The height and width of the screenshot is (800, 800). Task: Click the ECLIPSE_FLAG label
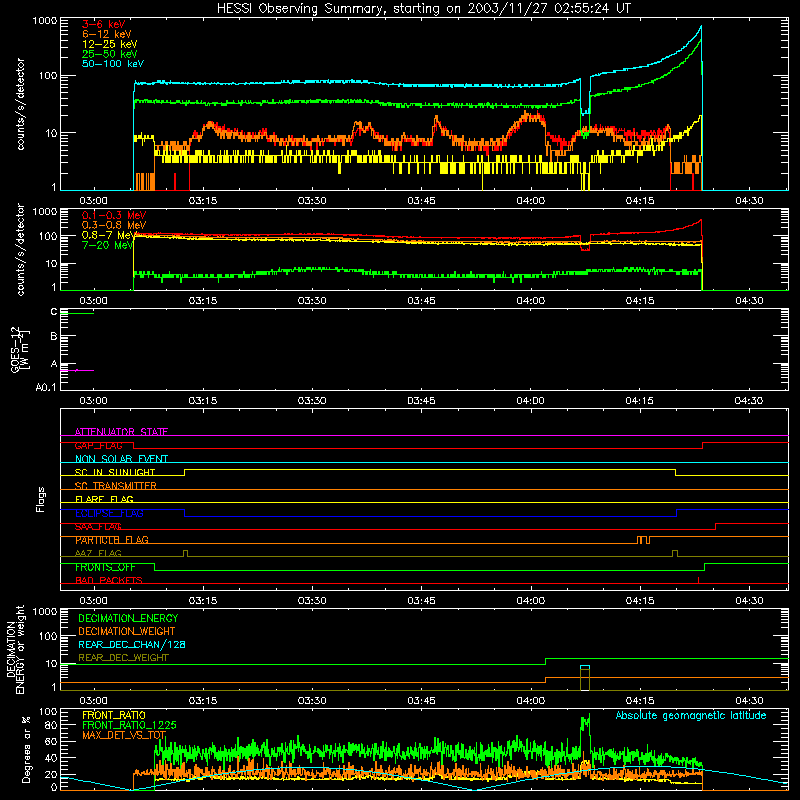[109, 513]
